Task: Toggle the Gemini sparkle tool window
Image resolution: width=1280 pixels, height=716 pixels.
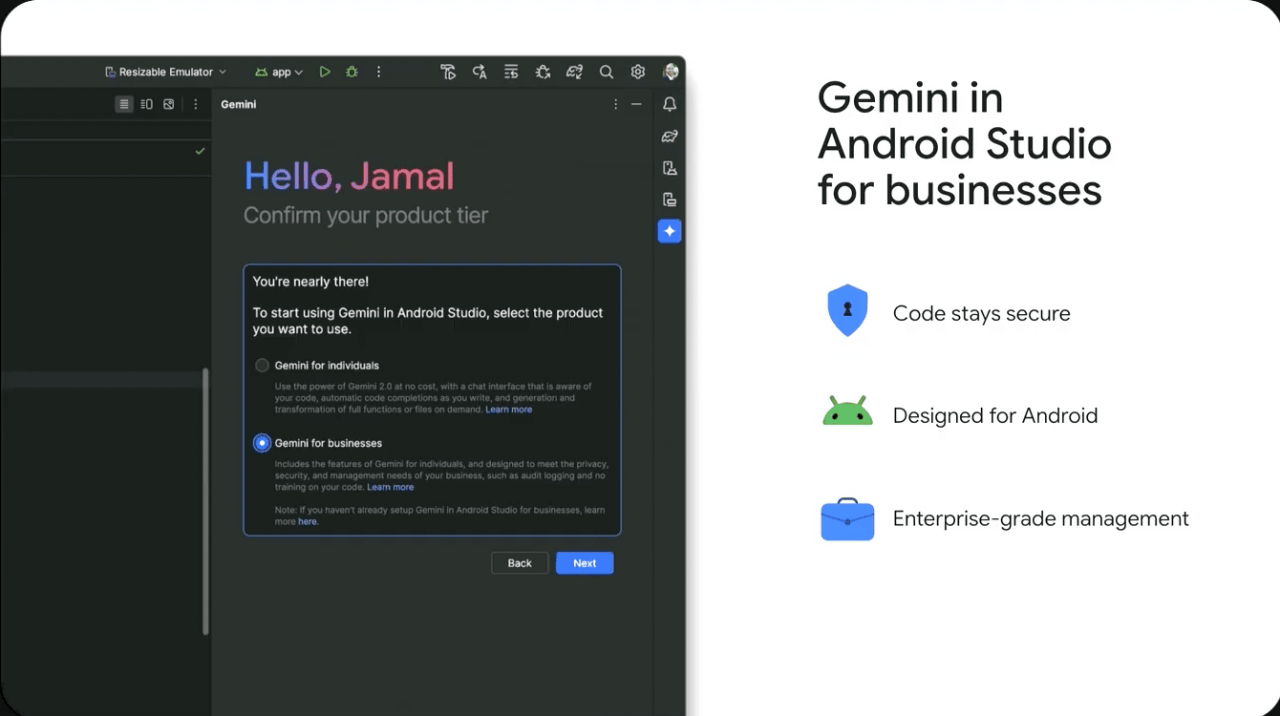Action: [670, 231]
